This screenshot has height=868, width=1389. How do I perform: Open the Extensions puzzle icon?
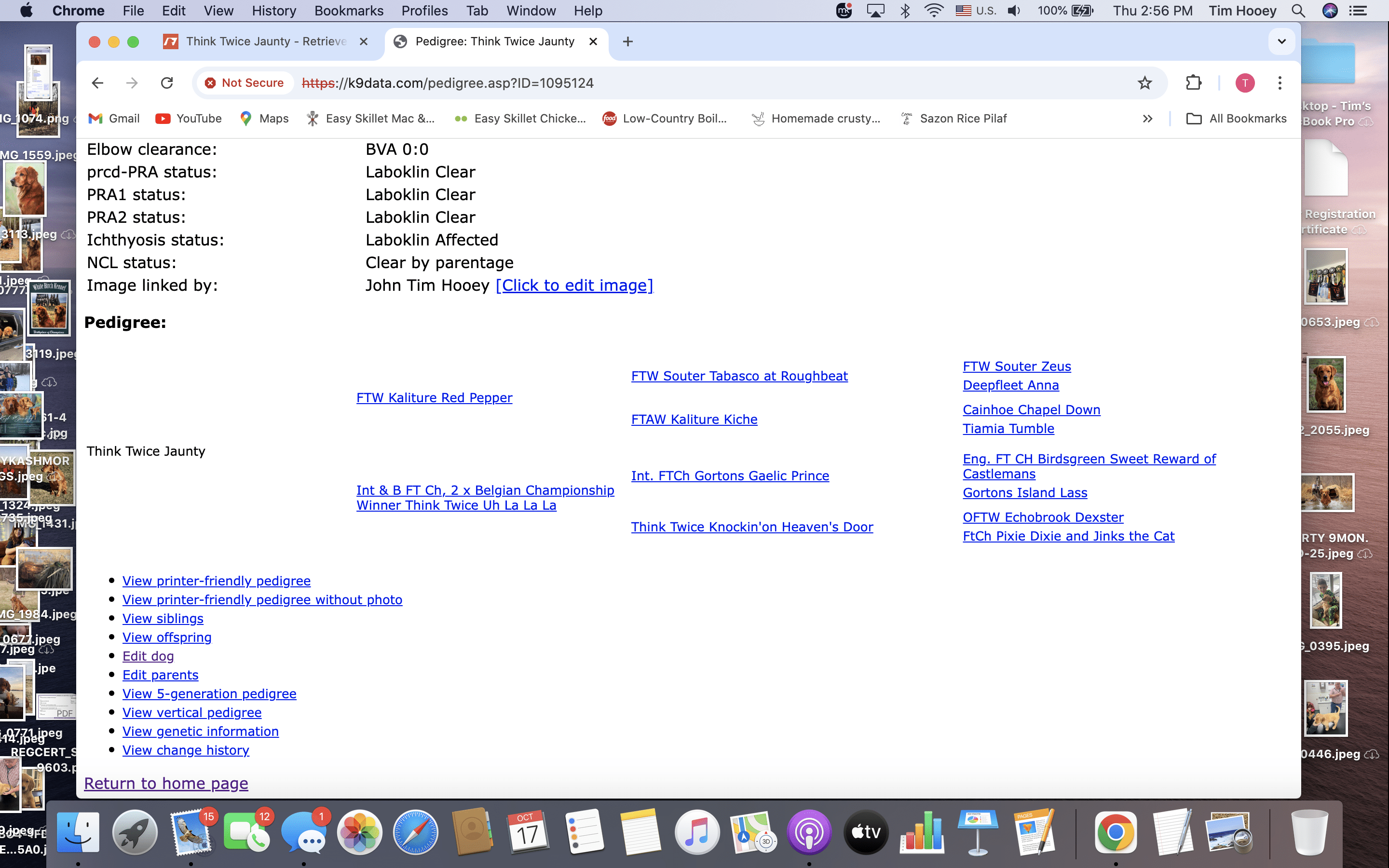tap(1193, 83)
